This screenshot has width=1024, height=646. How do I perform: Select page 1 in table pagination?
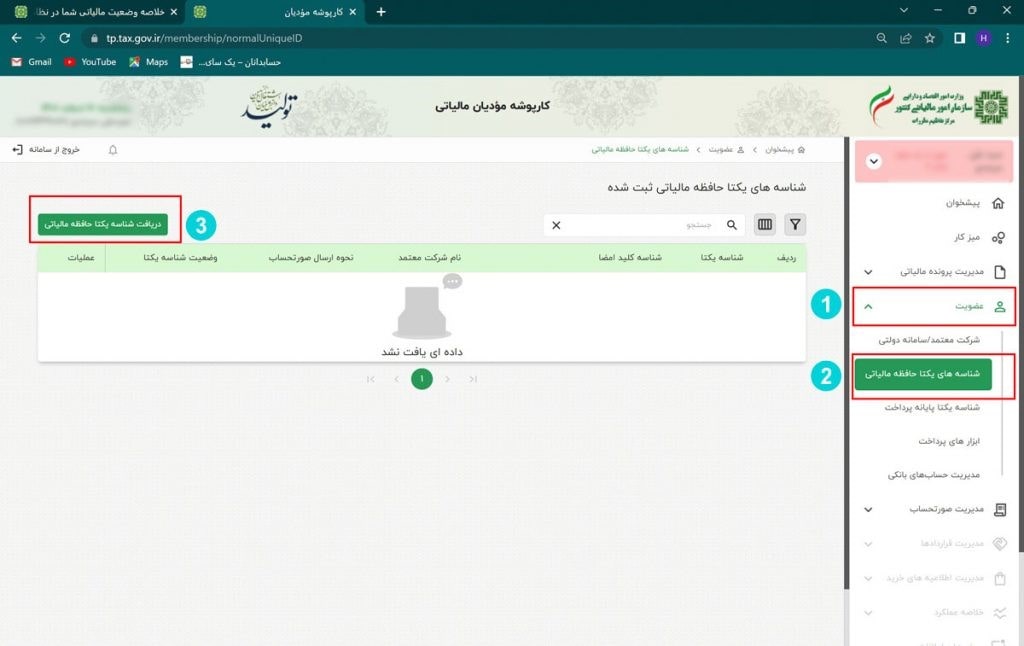422,379
